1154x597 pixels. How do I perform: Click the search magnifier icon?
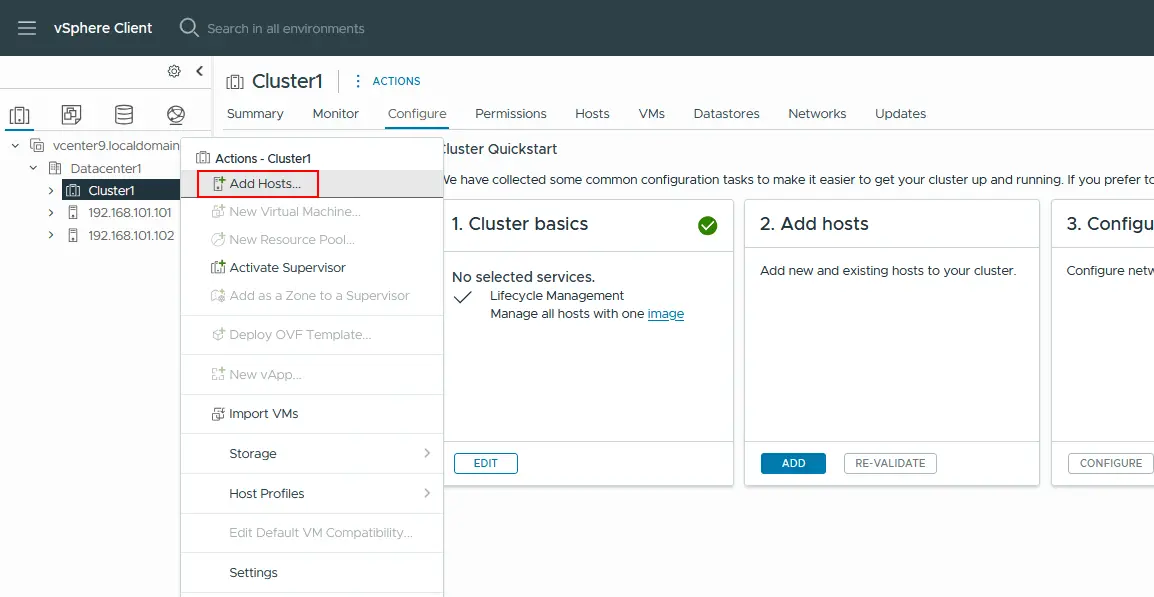tap(188, 28)
